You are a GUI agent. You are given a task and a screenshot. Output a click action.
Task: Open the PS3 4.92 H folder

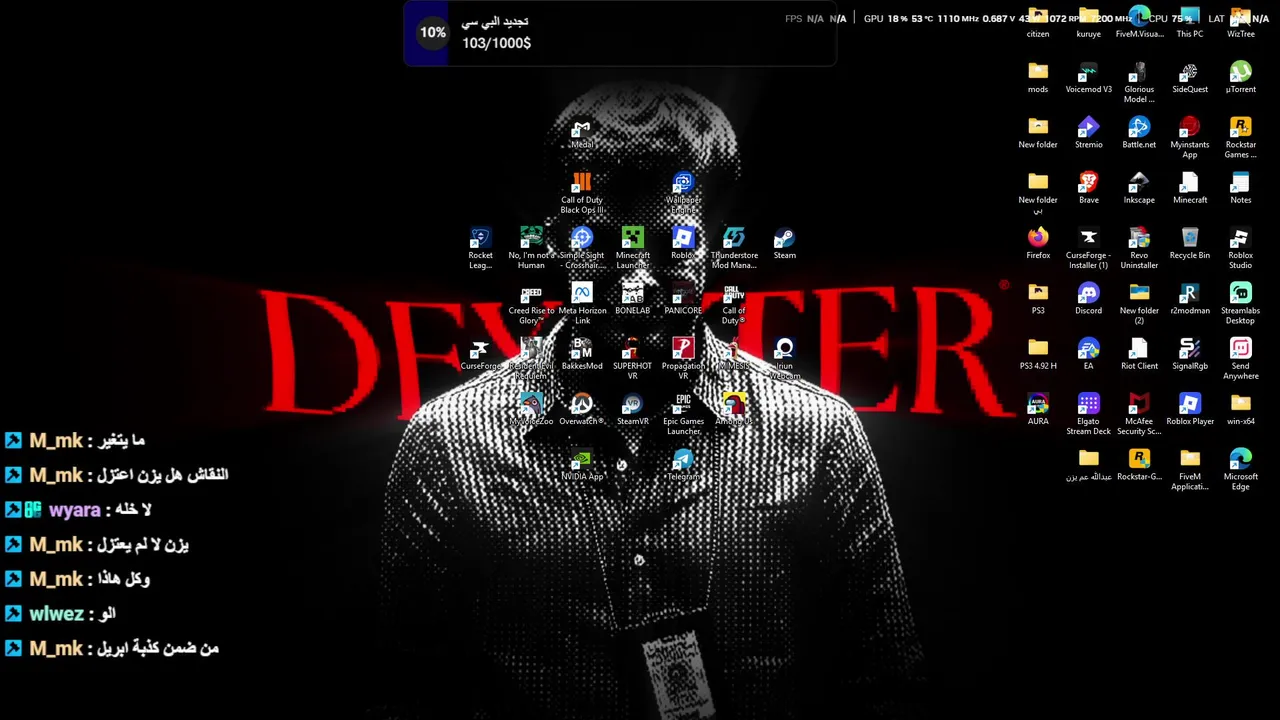1038,355
